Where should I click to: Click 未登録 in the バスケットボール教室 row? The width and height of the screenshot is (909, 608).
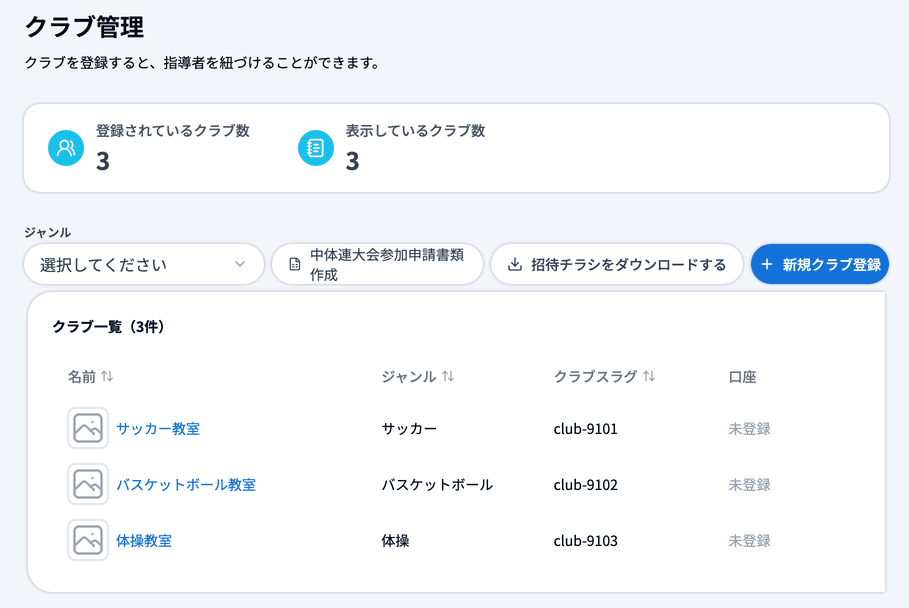click(749, 485)
